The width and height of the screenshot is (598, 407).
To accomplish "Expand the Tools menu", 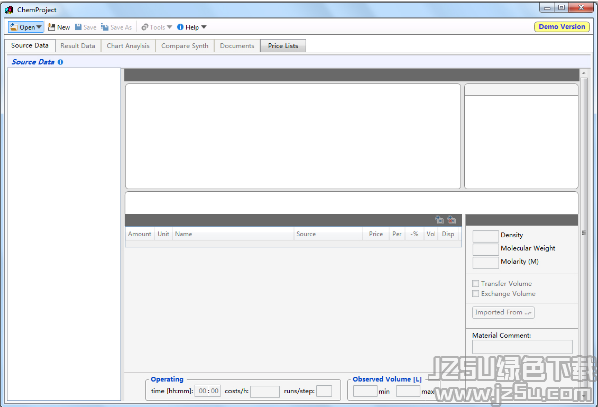I will pos(157,27).
